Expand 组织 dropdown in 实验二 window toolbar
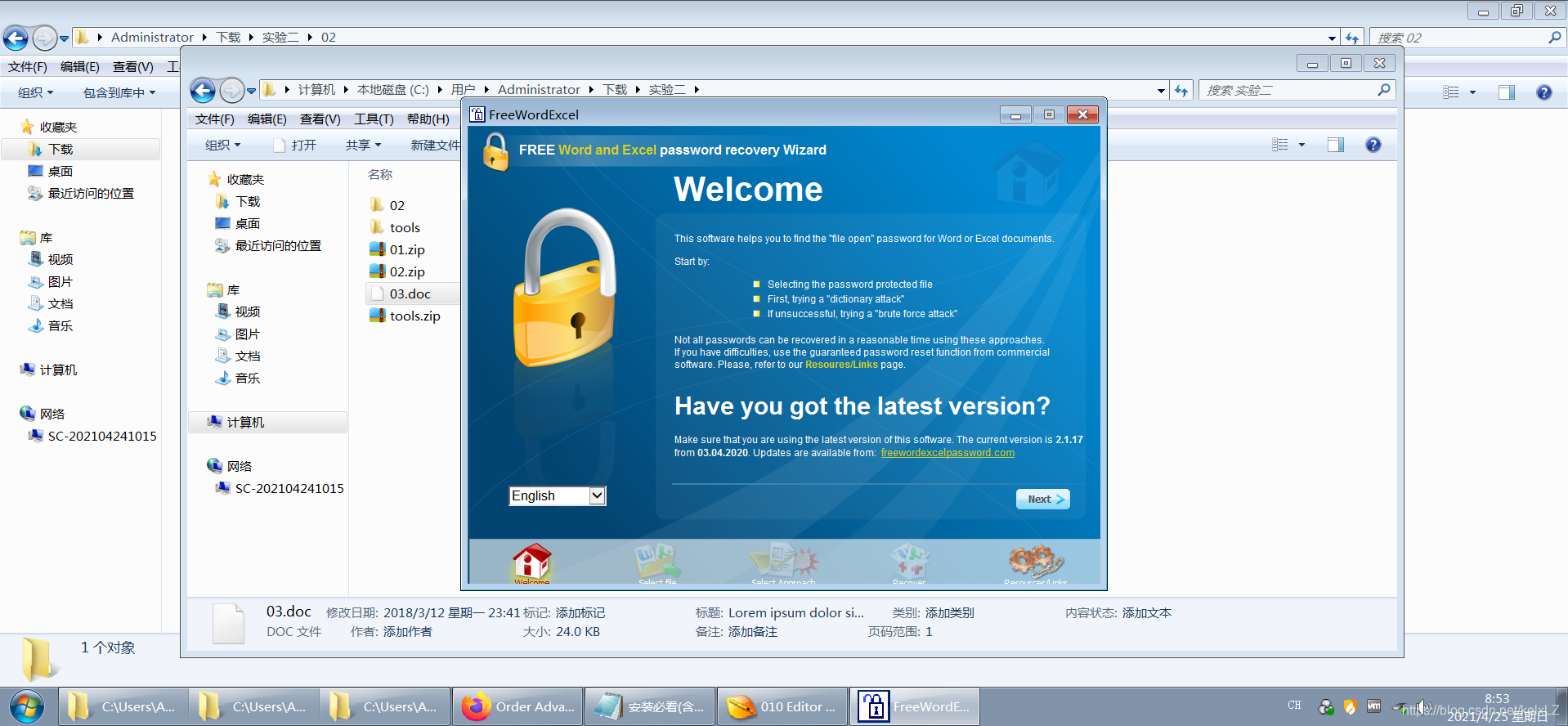Viewport: 1568px width, 726px height. point(223,145)
